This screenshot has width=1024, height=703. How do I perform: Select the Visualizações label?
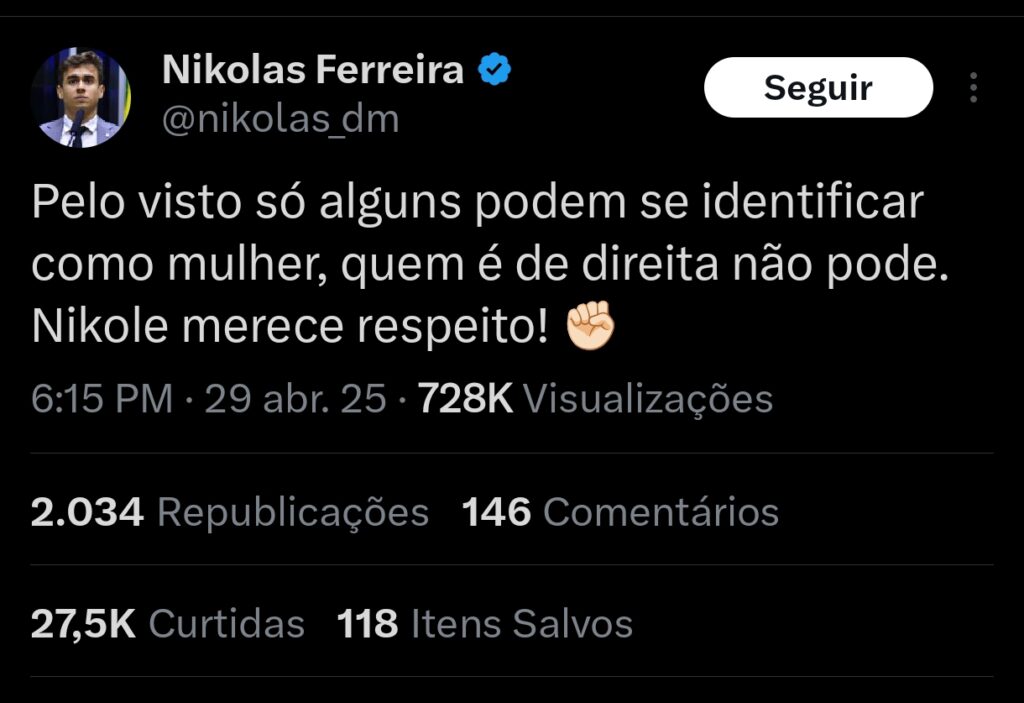(648, 399)
